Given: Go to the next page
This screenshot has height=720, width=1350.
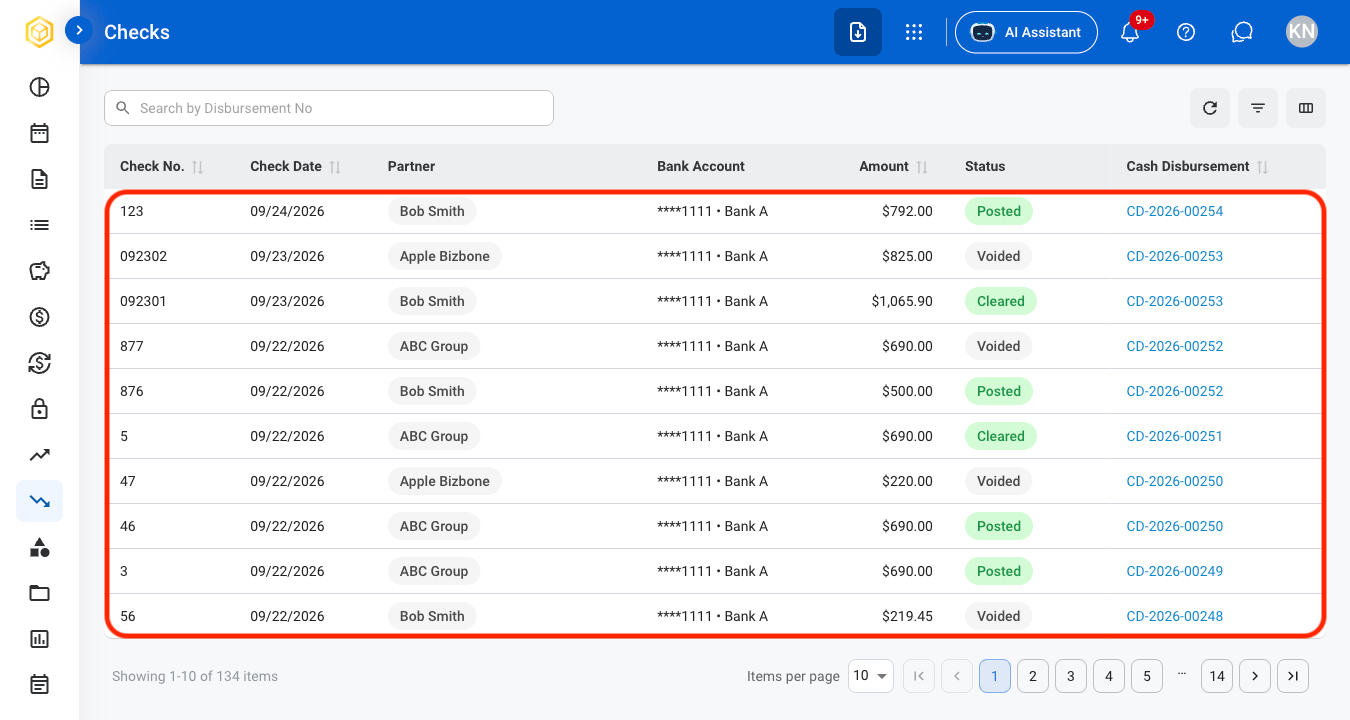Looking at the screenshot, I should click(1255, 676).
